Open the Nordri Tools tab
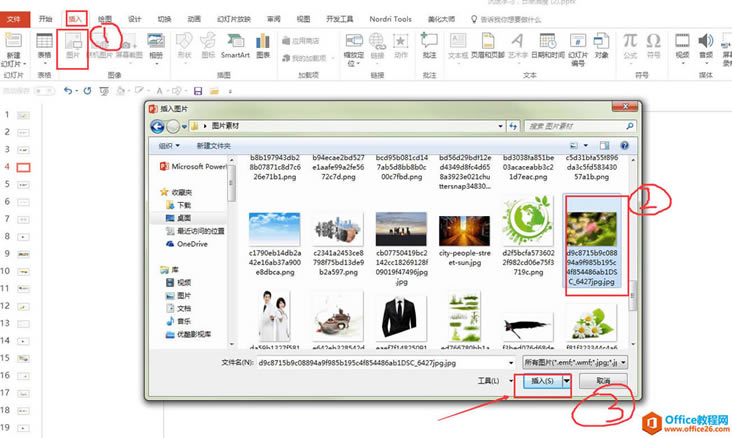This screenshot has width=732, height=438. point(390,19)
